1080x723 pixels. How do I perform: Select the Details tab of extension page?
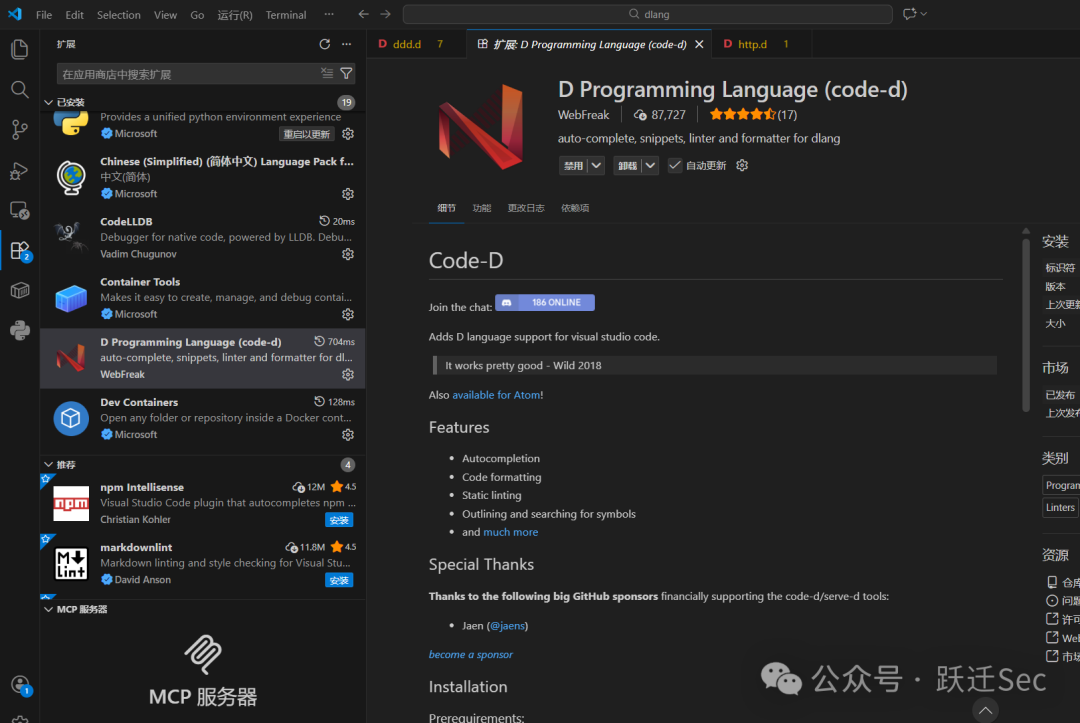[x=446, y=208]
